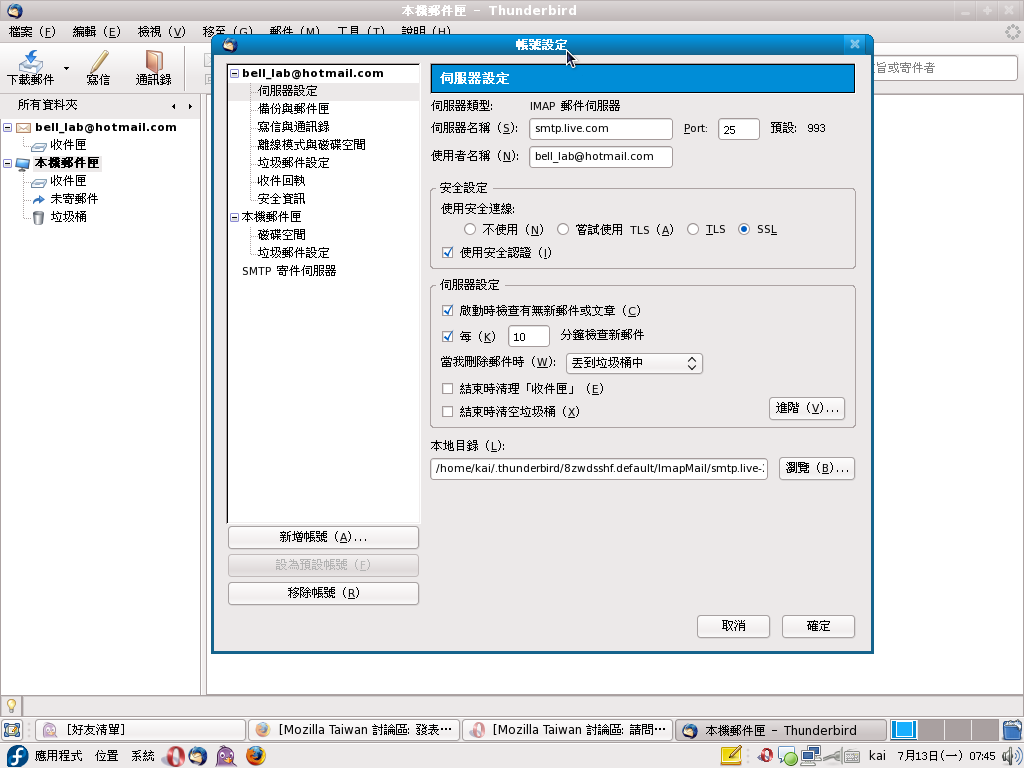Select the SSL radio button
This screenshot has height=768, width=1024.
[744, 229]
